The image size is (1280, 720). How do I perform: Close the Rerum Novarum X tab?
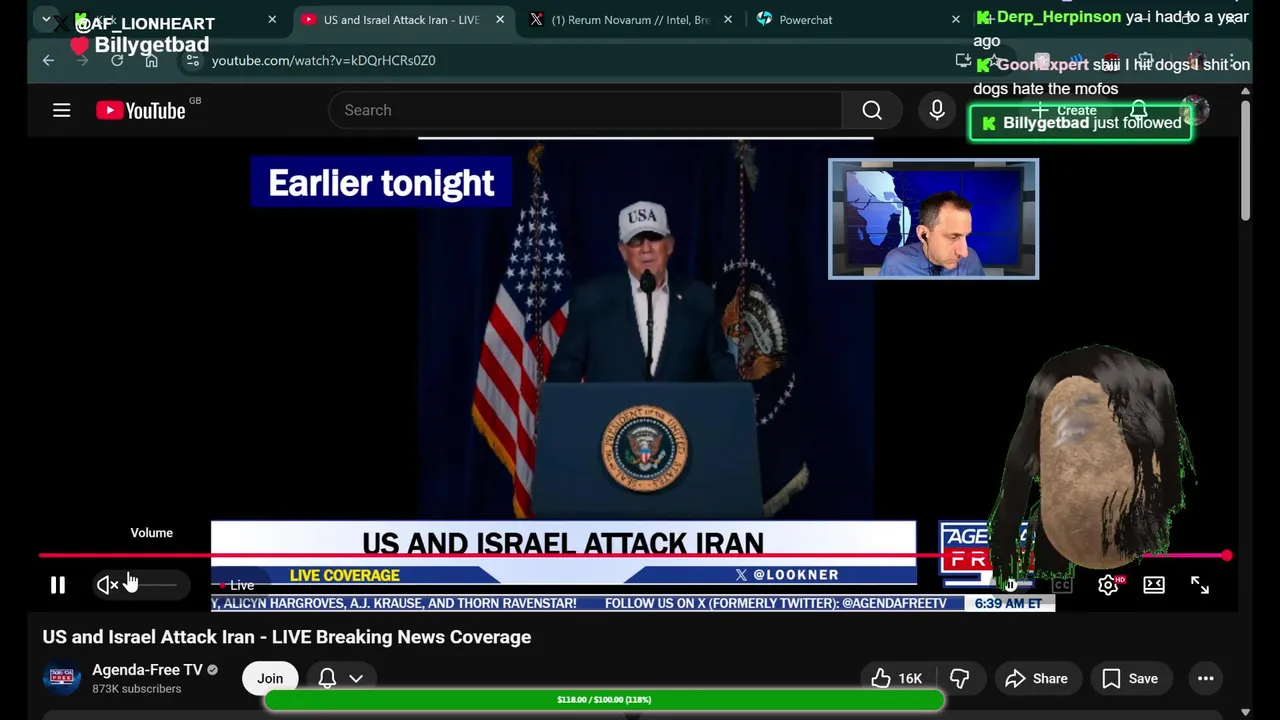point(728,19)
